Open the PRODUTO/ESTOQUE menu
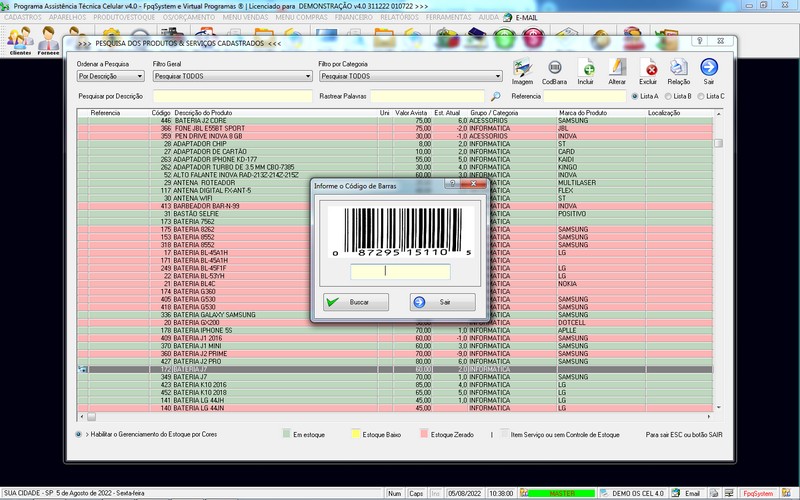The image size is (800, 500). (x=124, y=17)
